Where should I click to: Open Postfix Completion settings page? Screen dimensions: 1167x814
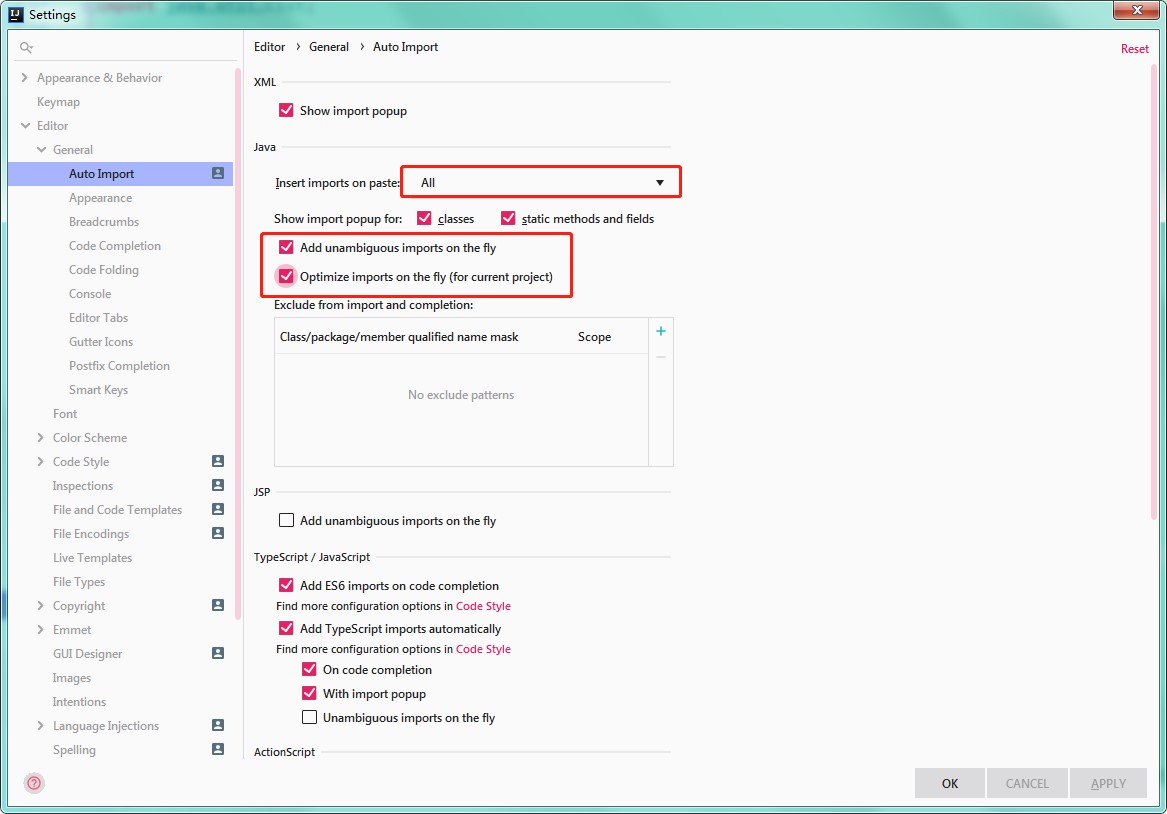[119, 365]
